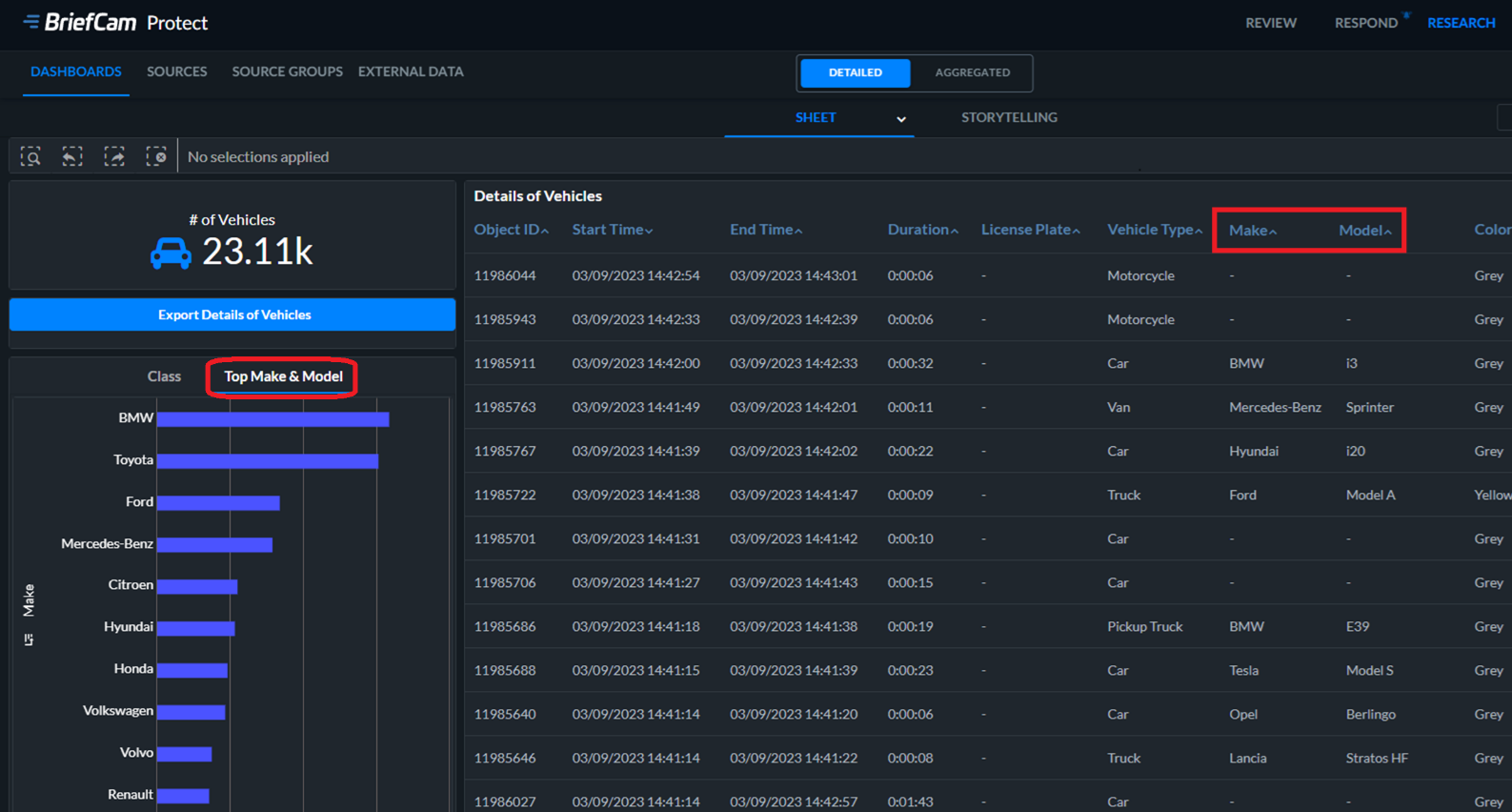1512x812 pixels.
Task: Click the BriefCam logo icon
Action: pyautogui.click(x=31, y=21)
